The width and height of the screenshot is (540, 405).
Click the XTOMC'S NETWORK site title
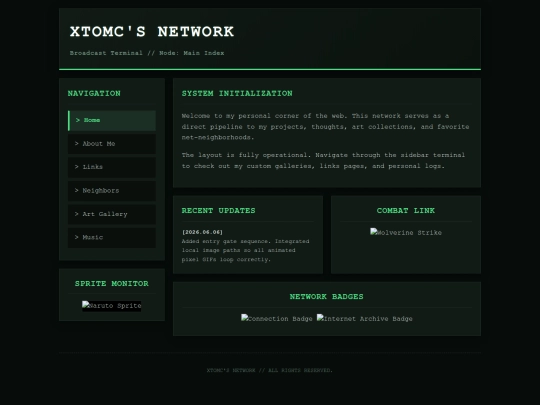coord(152,32)
